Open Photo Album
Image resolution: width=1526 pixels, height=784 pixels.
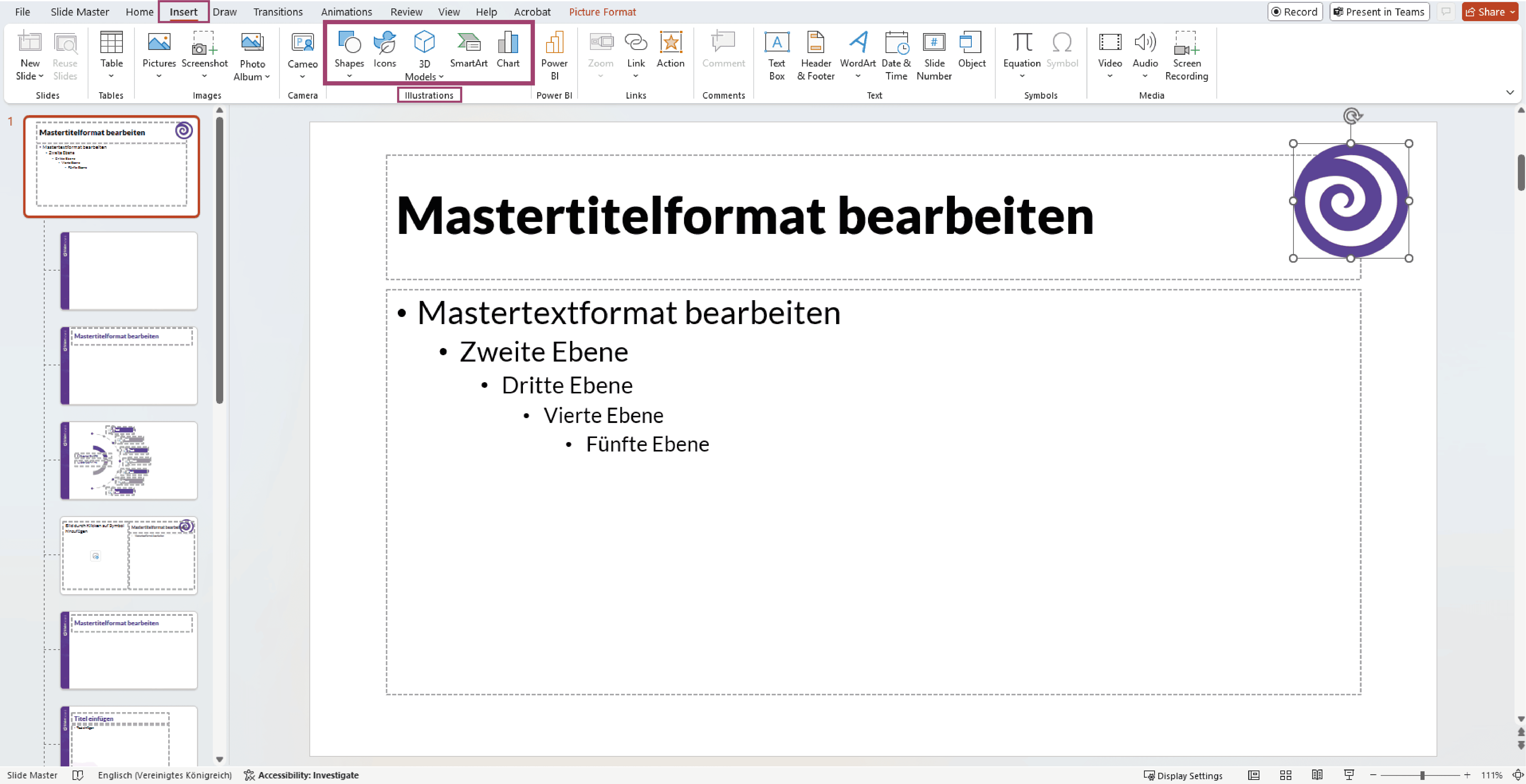[252, 55]
